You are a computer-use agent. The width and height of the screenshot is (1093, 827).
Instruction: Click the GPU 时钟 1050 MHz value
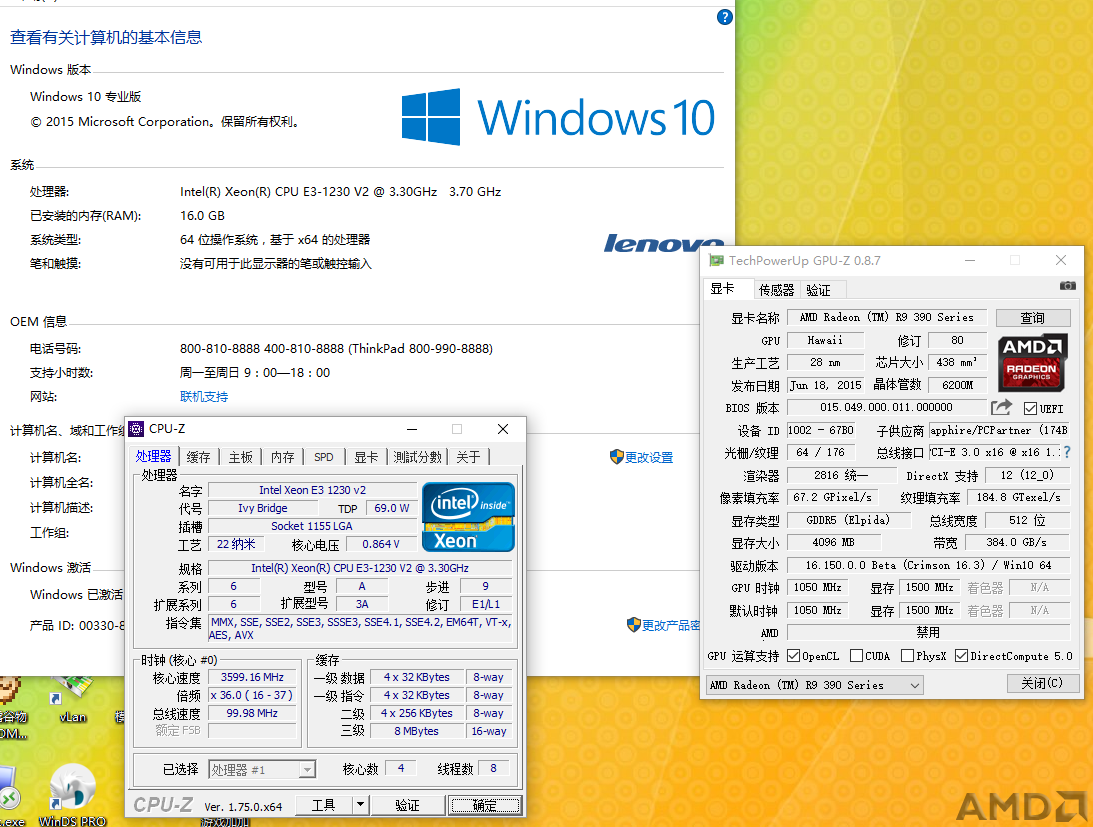click(x=818, y=588)
